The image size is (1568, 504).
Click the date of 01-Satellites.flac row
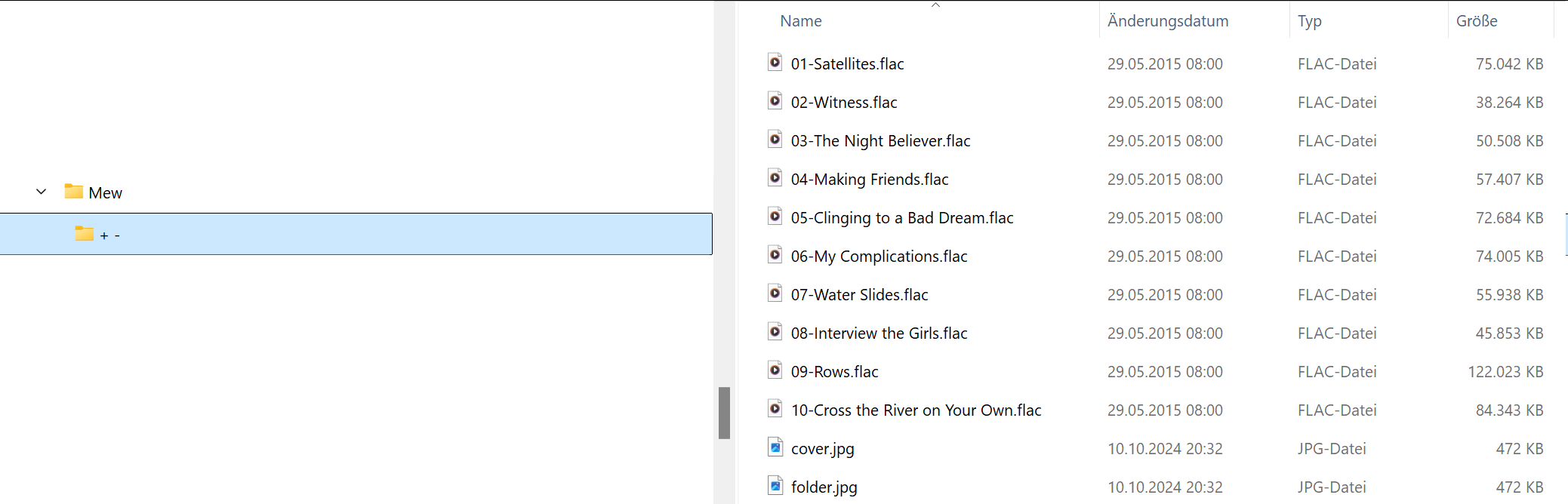(x=1165, y=64)
